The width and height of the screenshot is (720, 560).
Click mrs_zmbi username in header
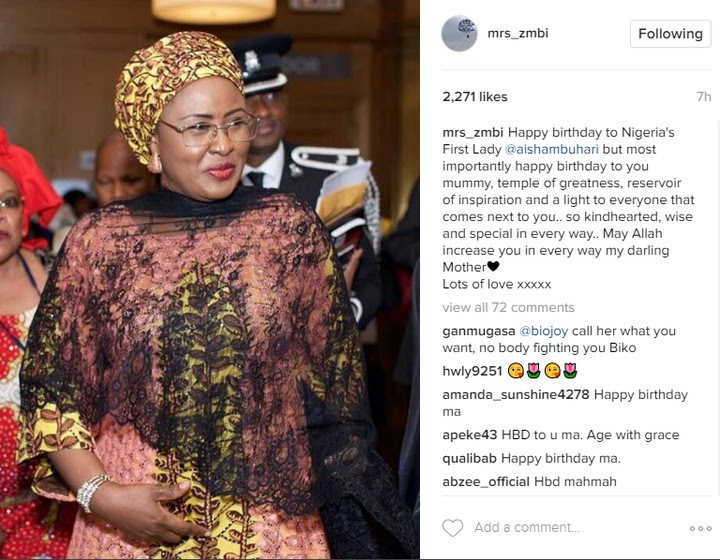(x=518, y=33)
